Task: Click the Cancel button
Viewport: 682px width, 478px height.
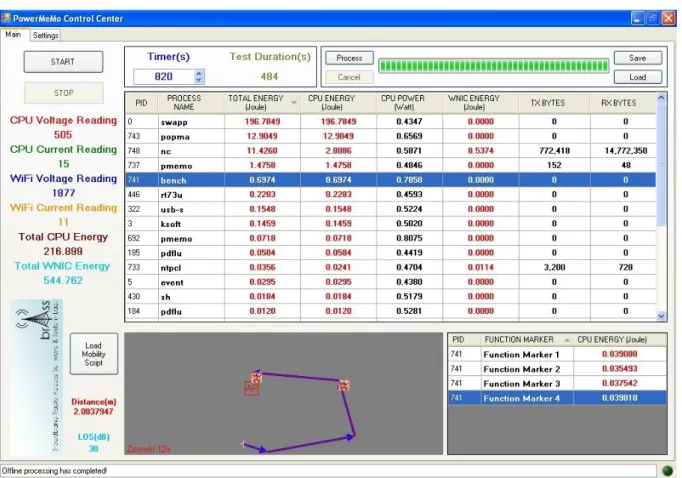Action: click(x=349, y=77)
